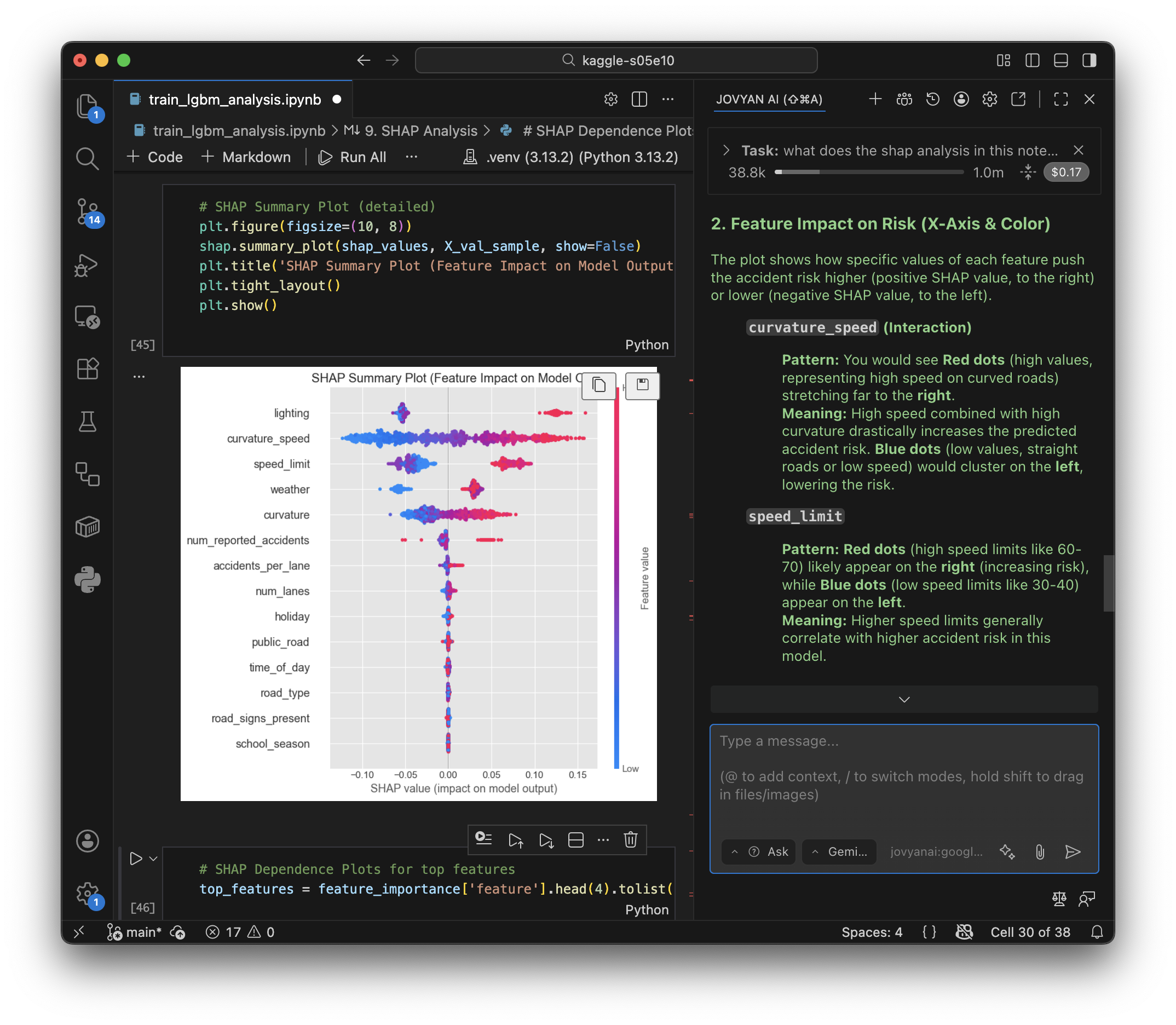Click the 9. SHAP Analysis breadcrumb

420,131
